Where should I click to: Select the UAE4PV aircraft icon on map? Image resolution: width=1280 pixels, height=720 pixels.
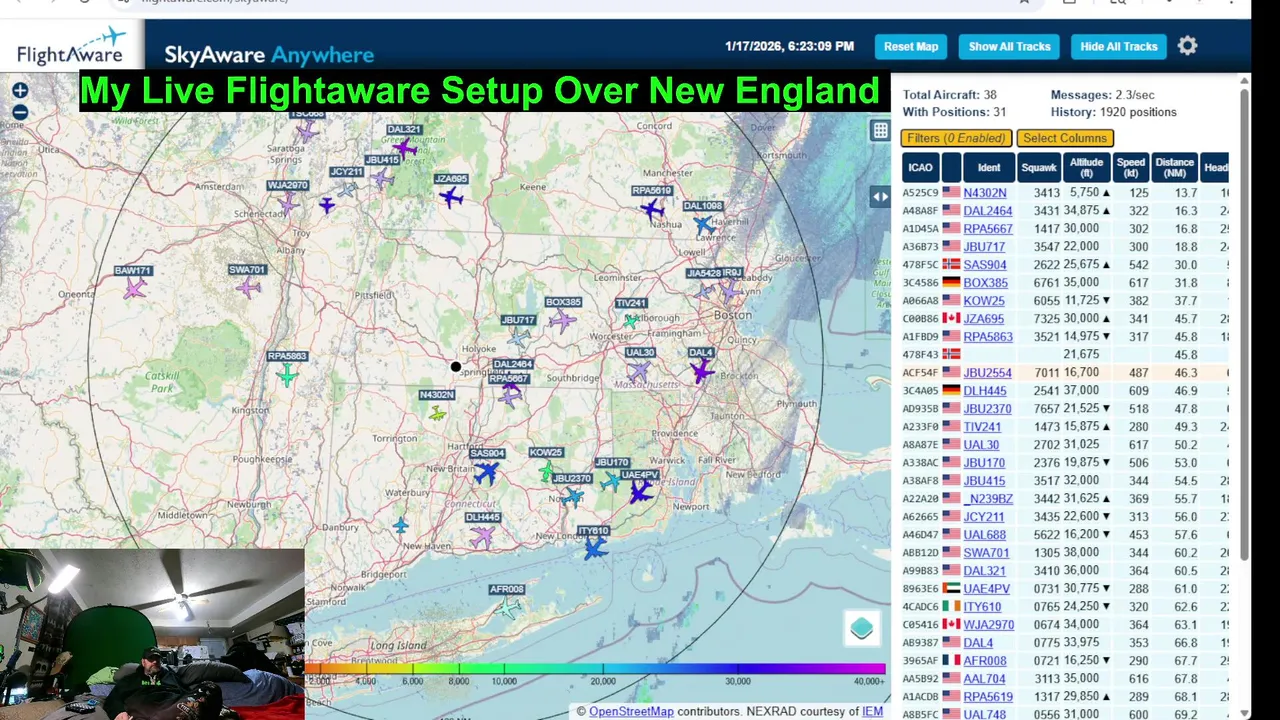(640, 492)
